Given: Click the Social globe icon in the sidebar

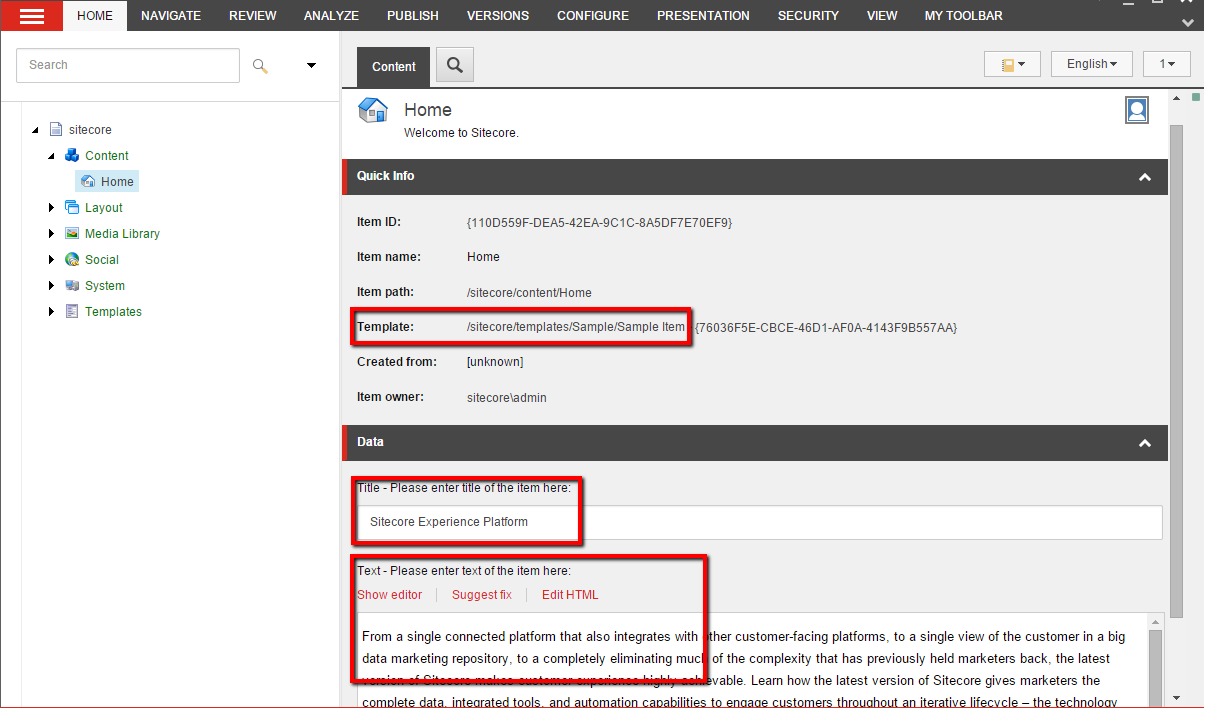Looking at the screenshot, I should (72, 259).
